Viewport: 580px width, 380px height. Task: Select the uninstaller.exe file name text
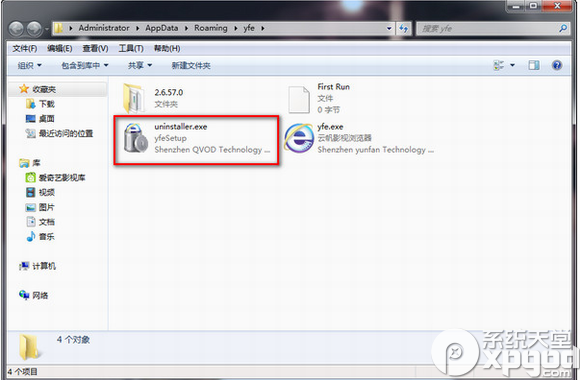181,127
